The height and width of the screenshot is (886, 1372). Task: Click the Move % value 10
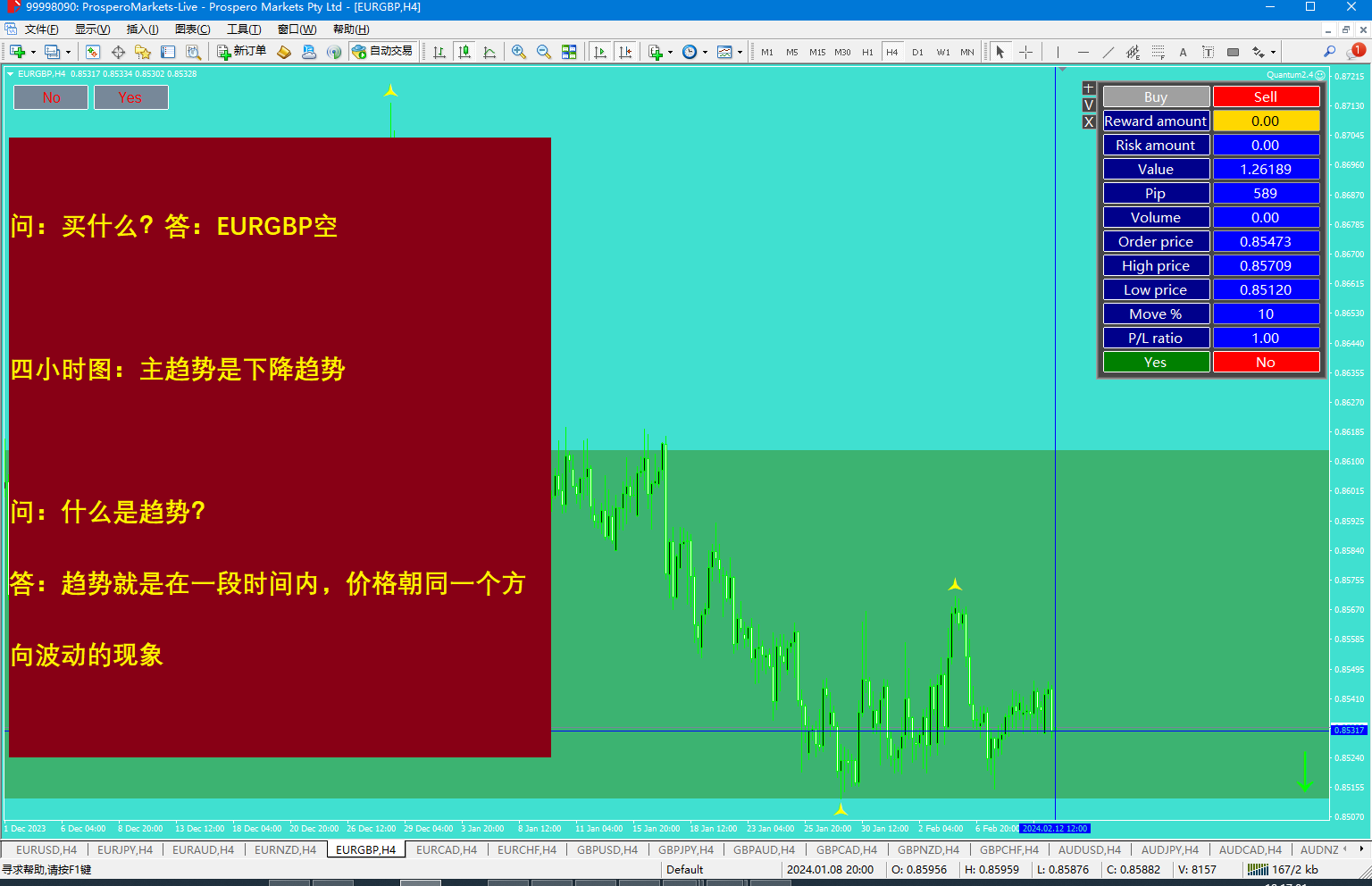tap(1266, 314)
